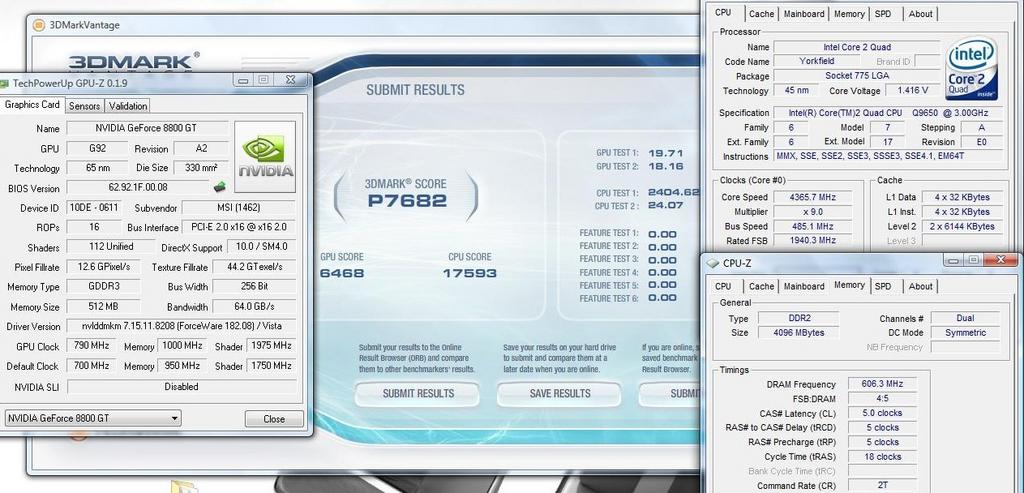Click the Core Voltage 1.416 V value
Image resolution: width=1024 pixels, height=493 pixels.
point(911,91)
